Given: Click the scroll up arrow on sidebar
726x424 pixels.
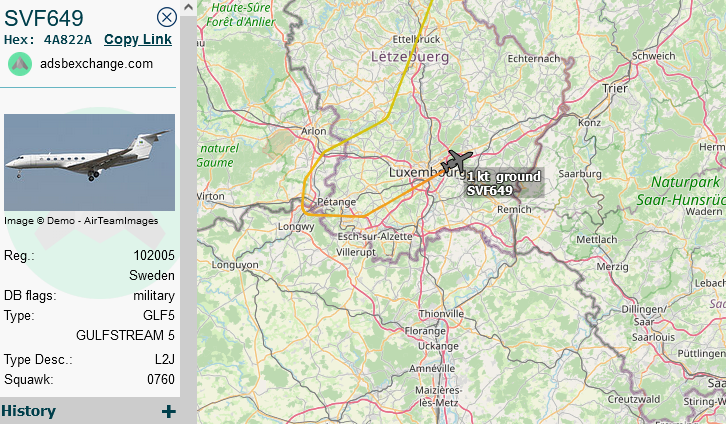Looking at the screenshot, I should tap(188, 7).
